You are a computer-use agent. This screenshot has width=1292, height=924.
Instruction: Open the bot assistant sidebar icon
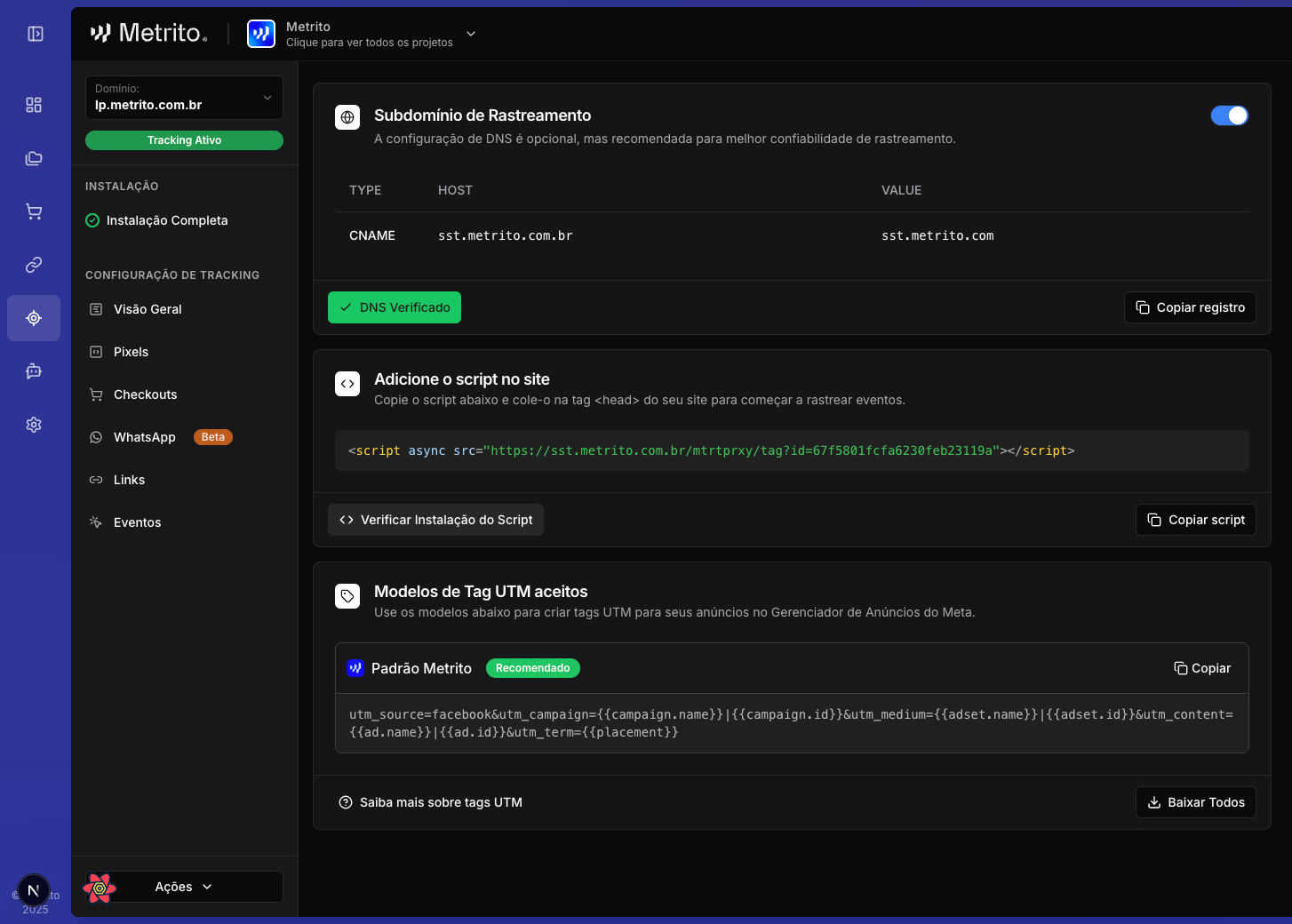[34, 371]
